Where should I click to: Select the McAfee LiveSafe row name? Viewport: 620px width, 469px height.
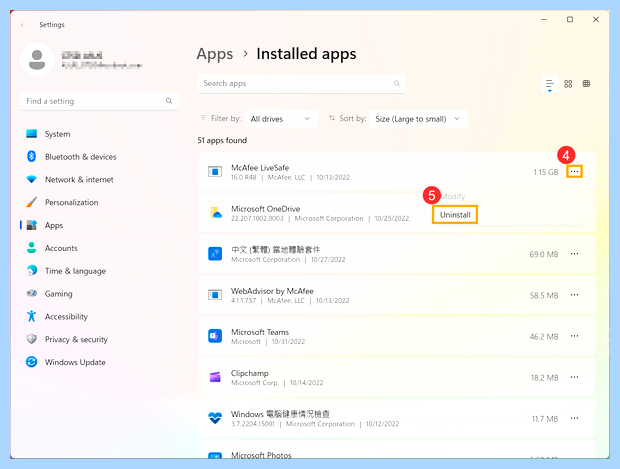pyautogui.click(x=260, y=168)
